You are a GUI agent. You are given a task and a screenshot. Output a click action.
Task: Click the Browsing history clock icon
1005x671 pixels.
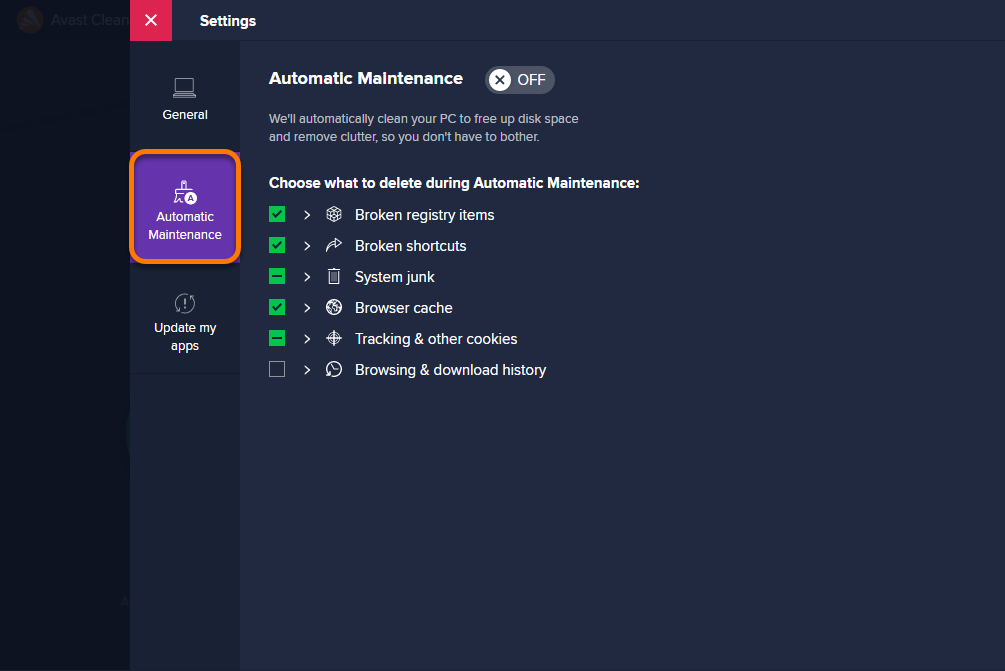pyautogui.click(x=334, y=369)
